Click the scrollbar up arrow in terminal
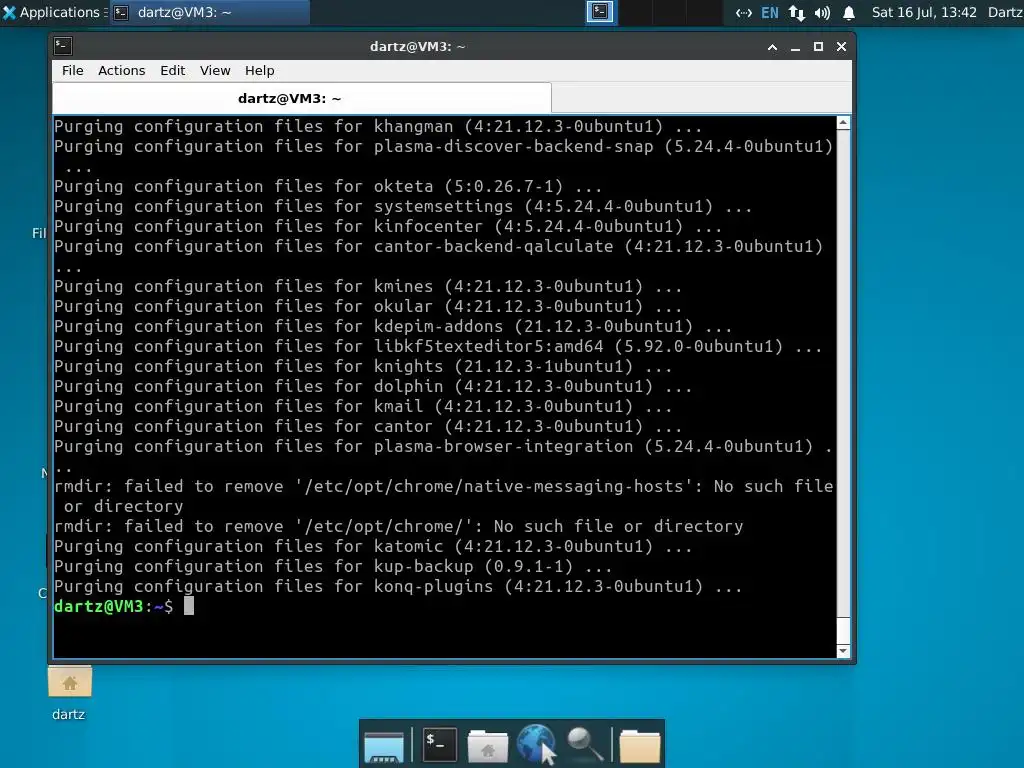Screen dimensions: 1024x768 843,123
